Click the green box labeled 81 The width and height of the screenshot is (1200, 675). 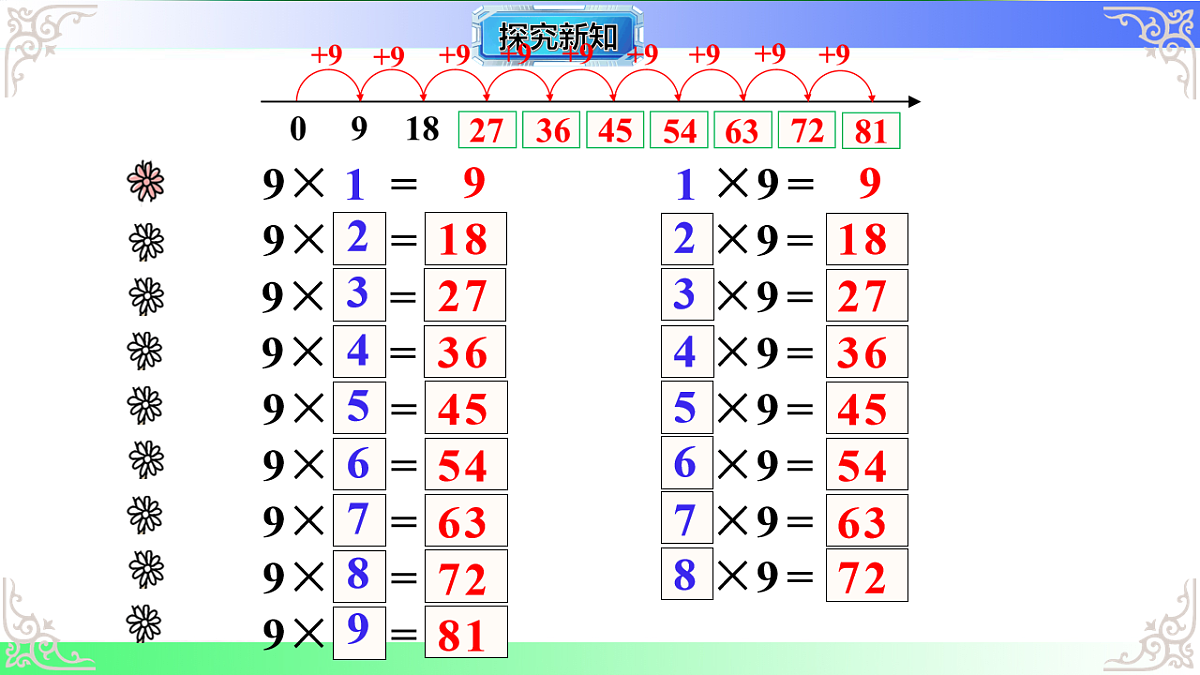(869, 129)
